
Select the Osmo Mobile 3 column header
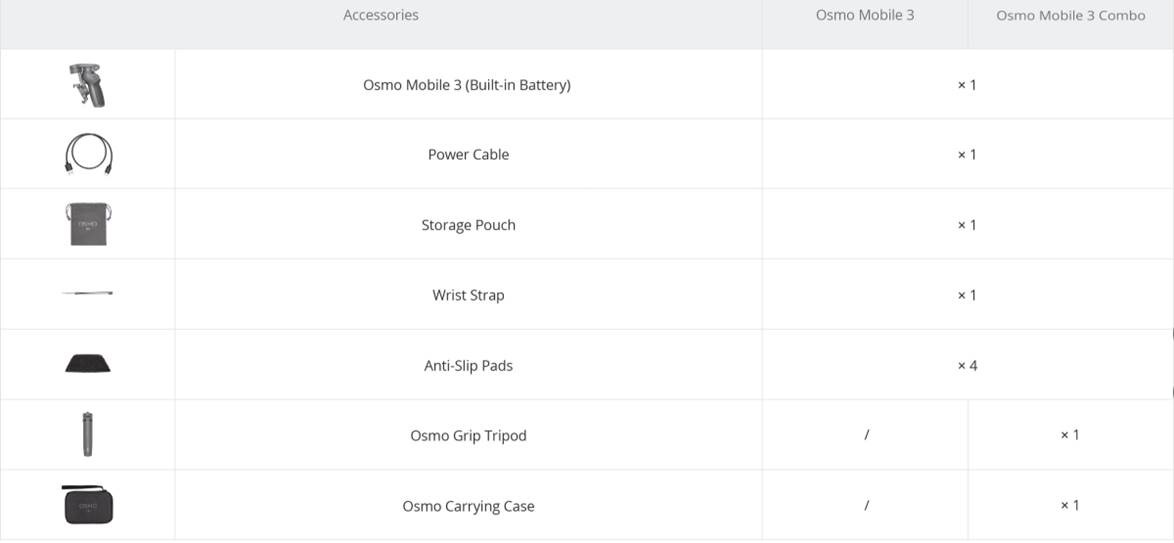[864, 15]
